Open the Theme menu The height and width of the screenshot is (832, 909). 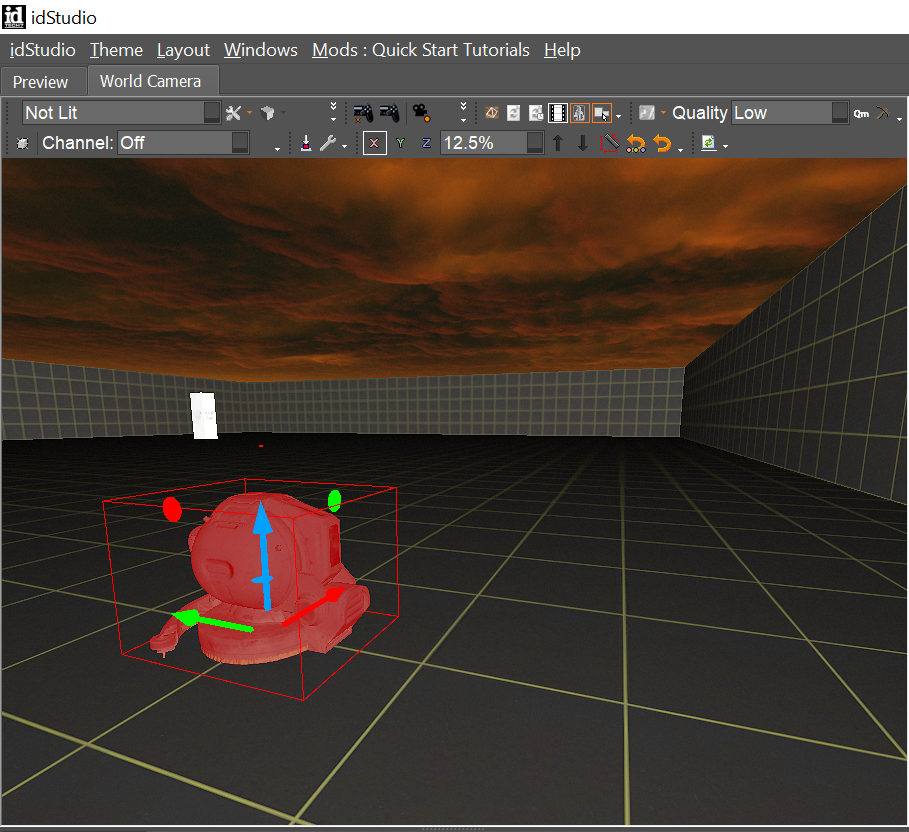[x=116, y=50]
